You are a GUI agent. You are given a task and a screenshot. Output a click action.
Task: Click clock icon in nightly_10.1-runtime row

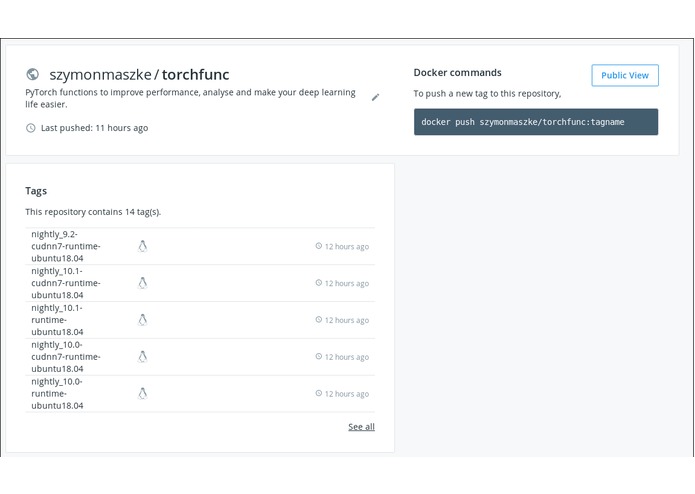click(x=318, y=319)
